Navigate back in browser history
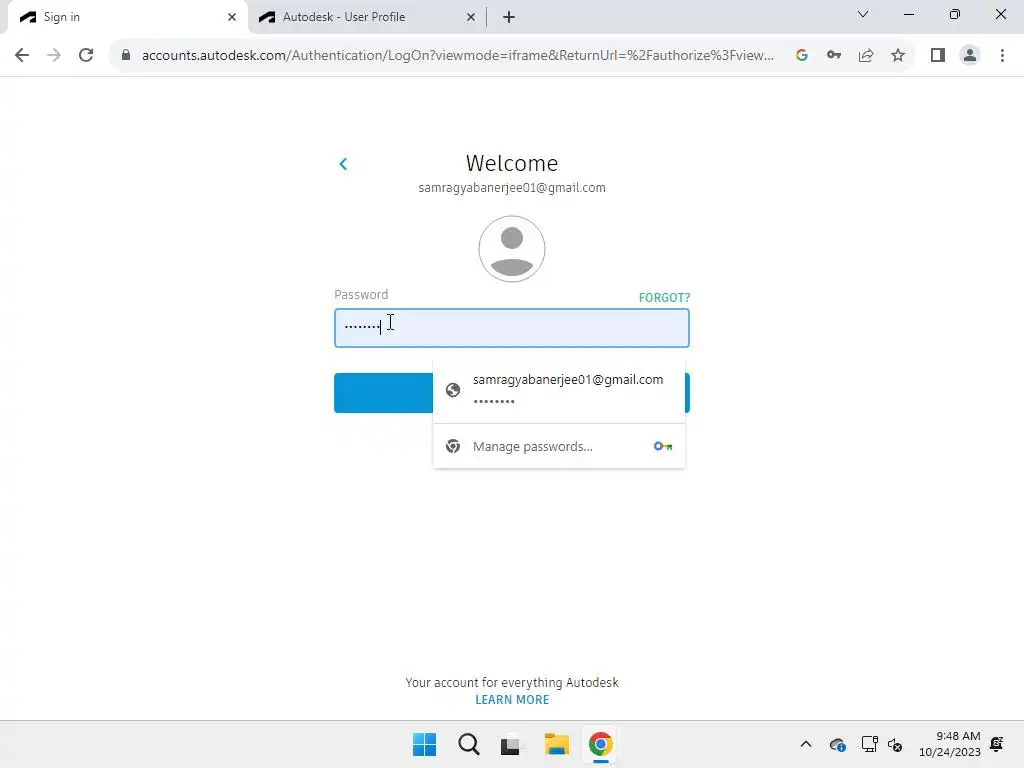 (22, 55)
